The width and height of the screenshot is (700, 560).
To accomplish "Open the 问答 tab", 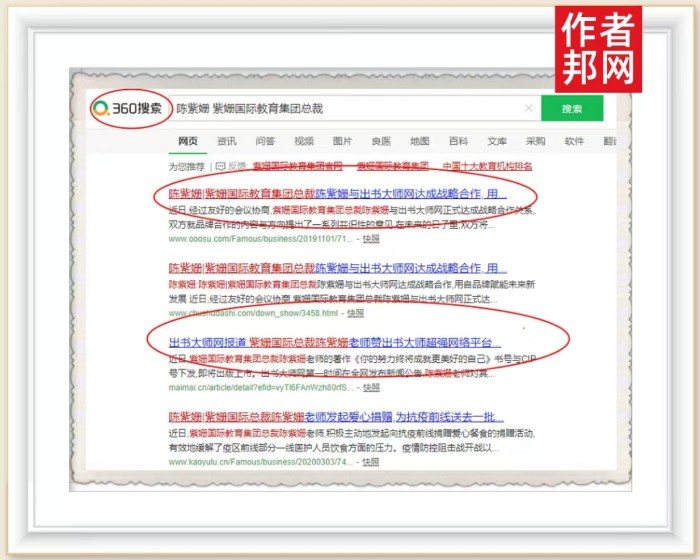I will coord(265,141).
